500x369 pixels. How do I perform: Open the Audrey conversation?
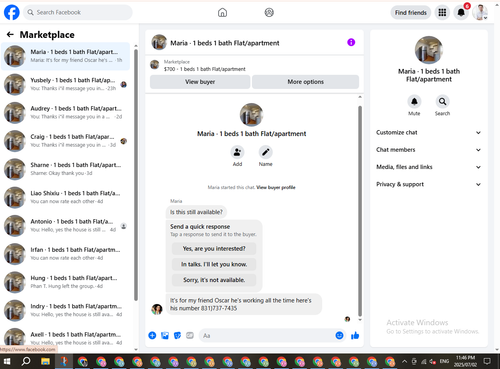tap(65, 113)
